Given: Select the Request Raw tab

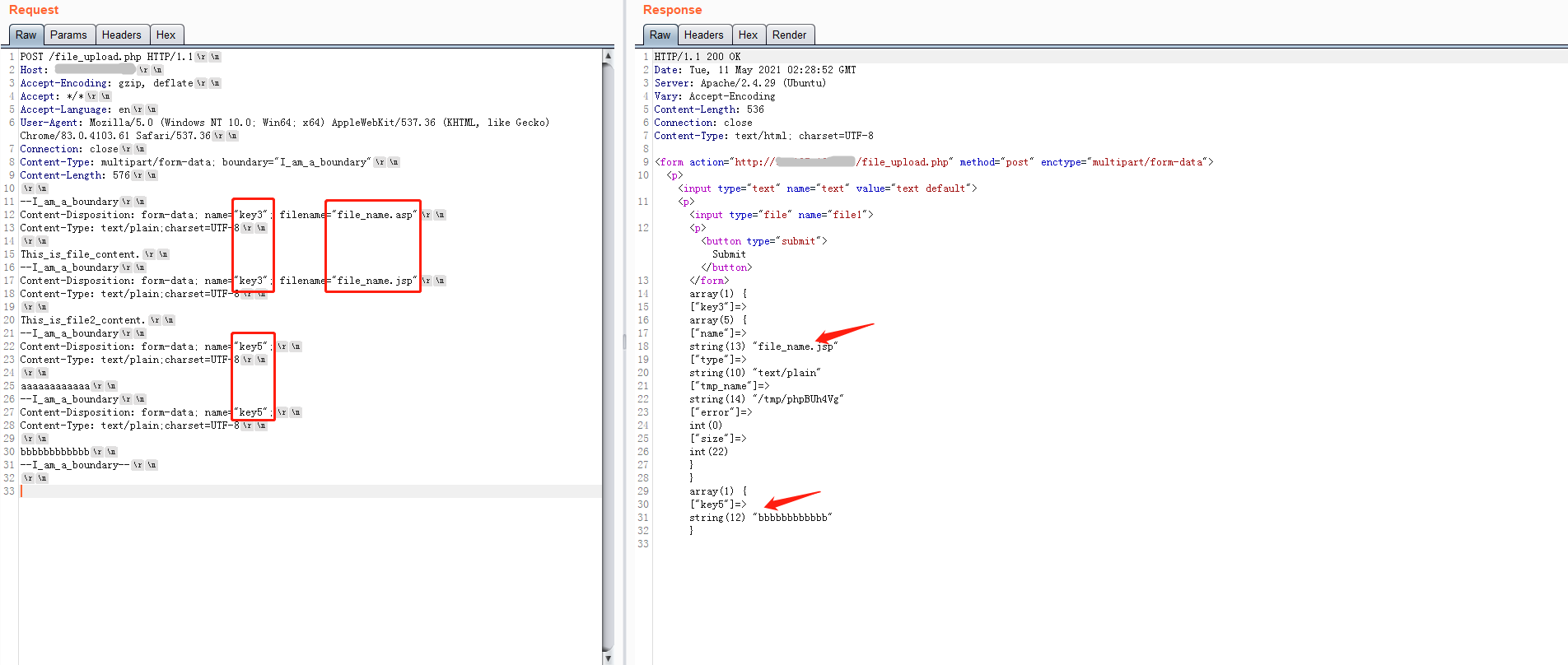Looking at the screenshot, I should tap(26, 35).
